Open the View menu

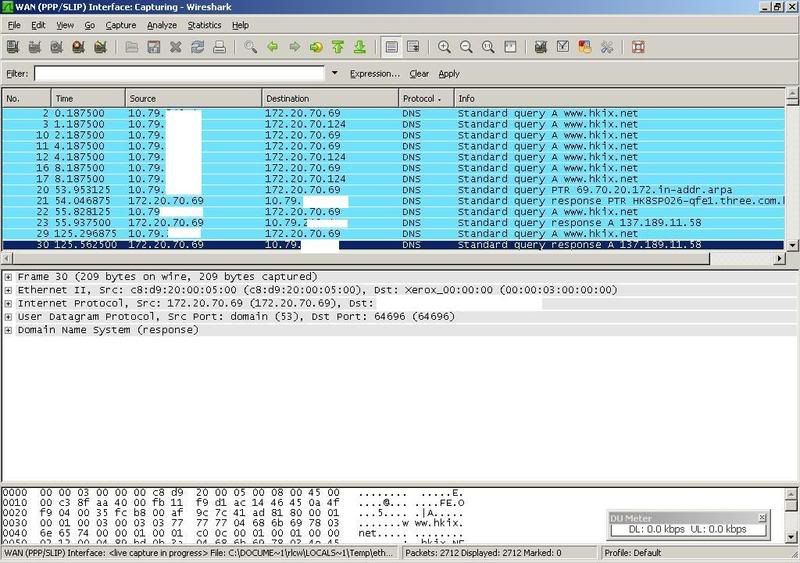coord(65,25)
